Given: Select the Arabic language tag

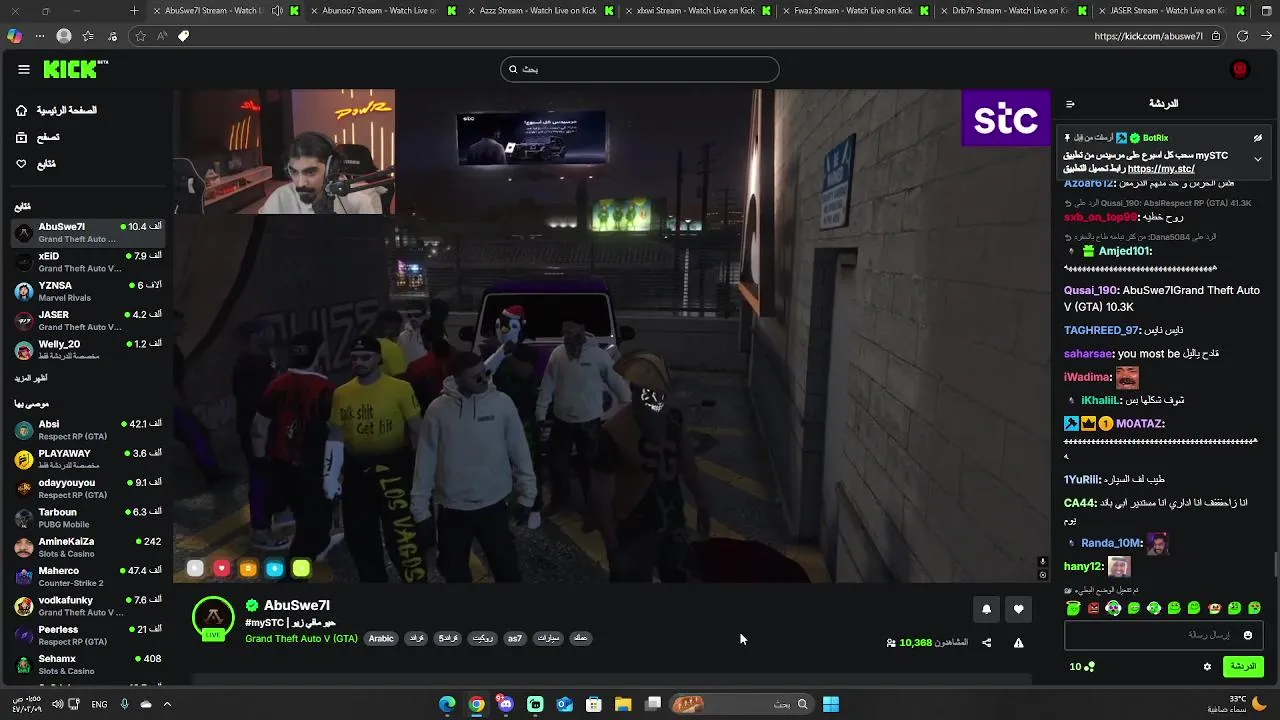Looking at the screenshot, I should coord(381,638).
